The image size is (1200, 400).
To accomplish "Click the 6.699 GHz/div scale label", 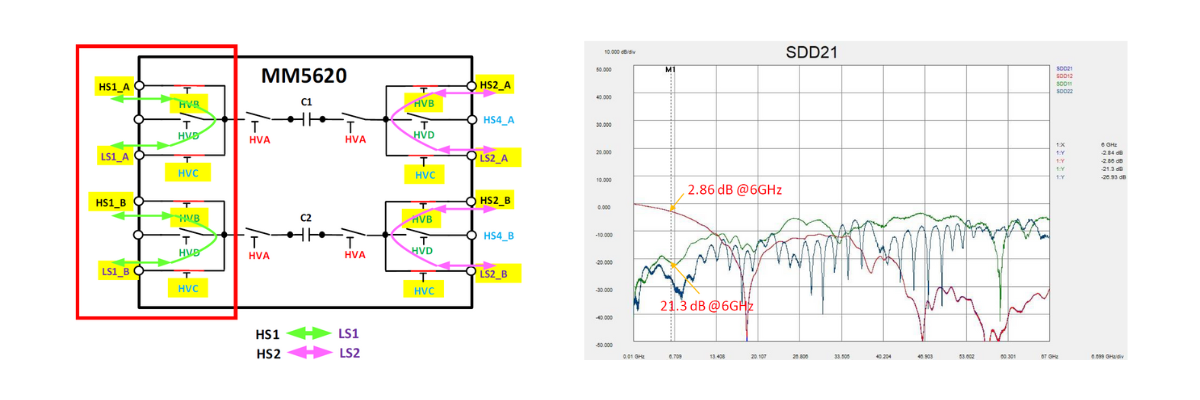I will [1107, 356].
